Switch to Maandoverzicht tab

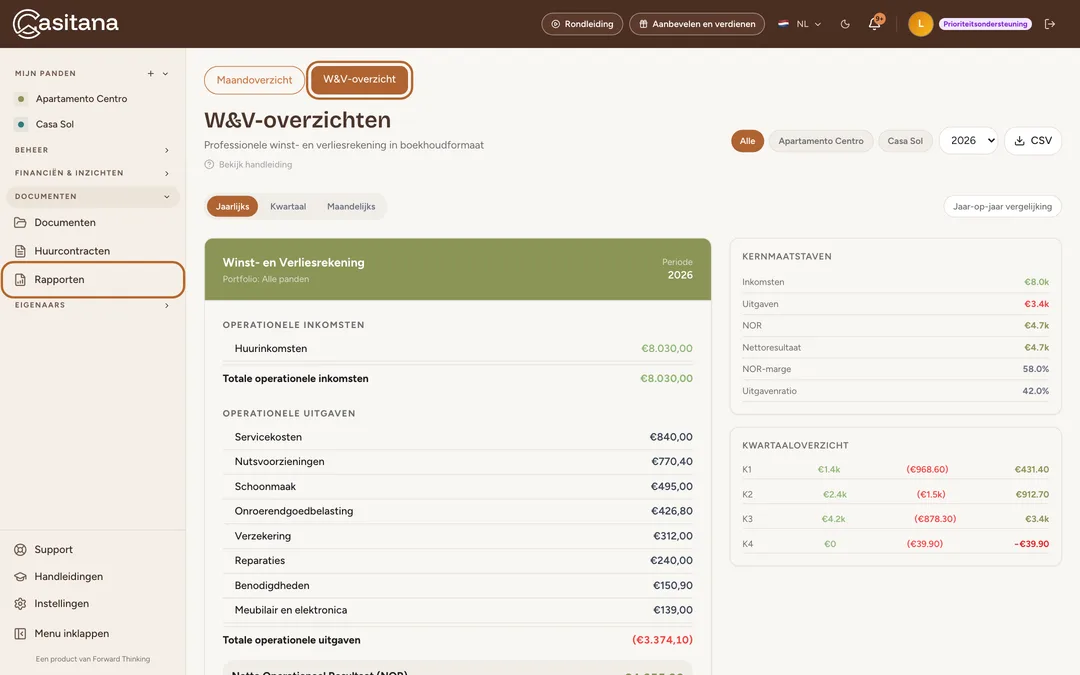pyautogui.click(x=254, y=80)
